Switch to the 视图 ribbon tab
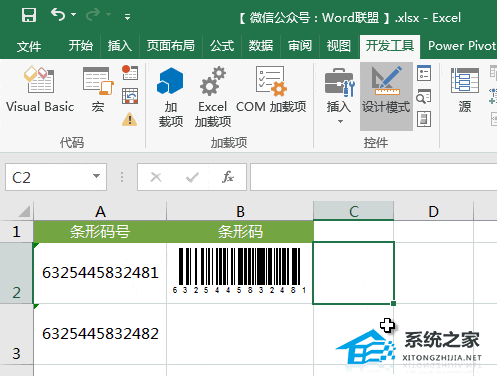 [x=339, y=46]
